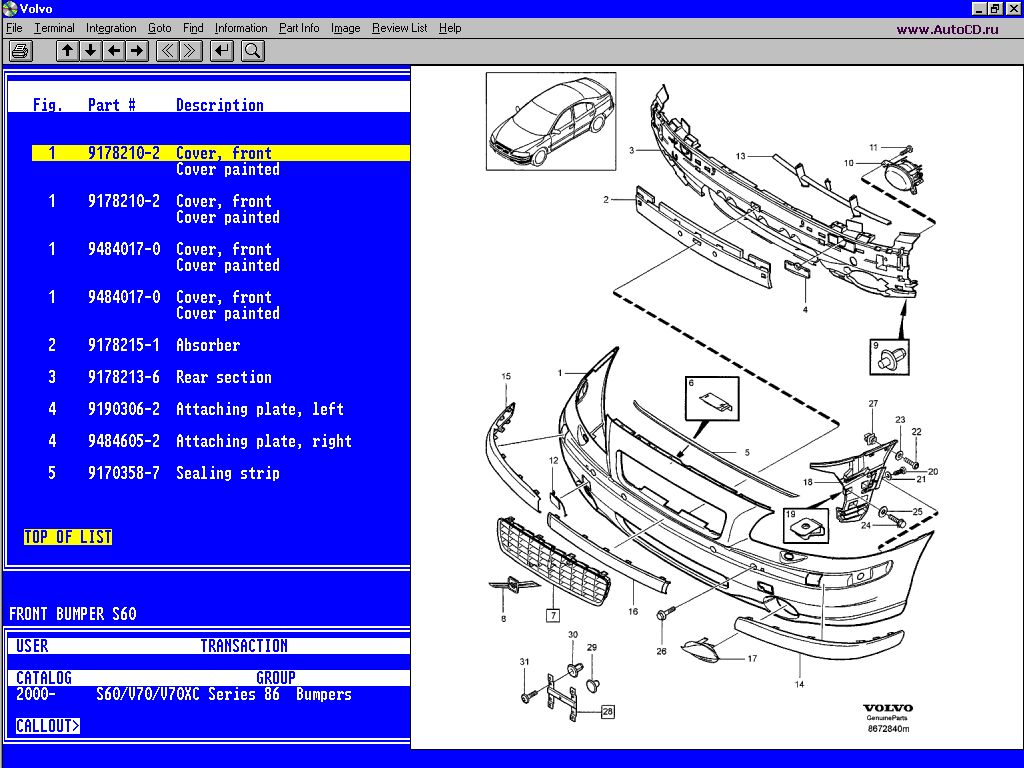
Task: Go forward with the double right chevron
Action: click(x=191, y=51)
